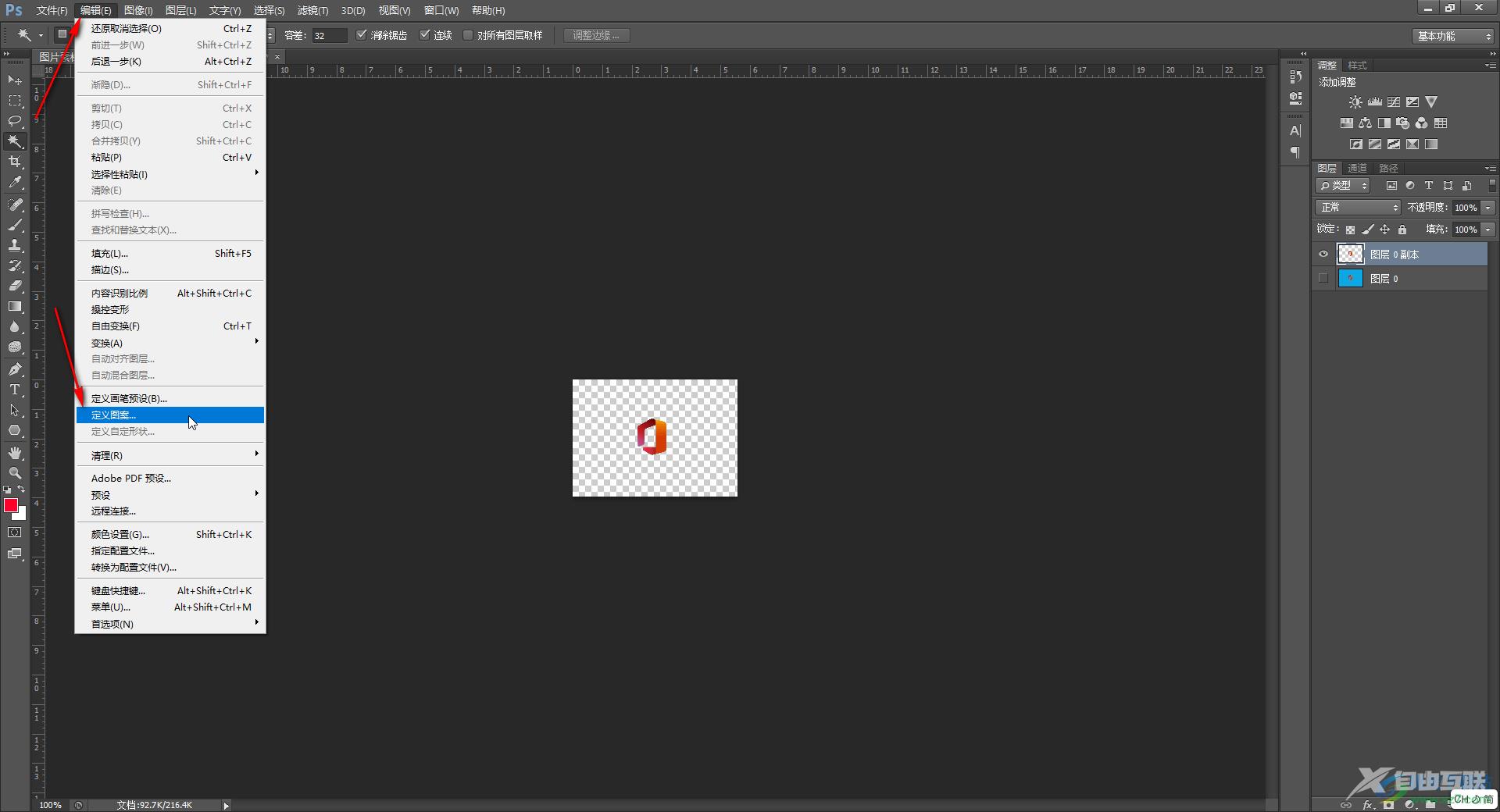This screenshot has width=1500, height=812.
Task: Select the Brush tool
Action: [15, 225]
